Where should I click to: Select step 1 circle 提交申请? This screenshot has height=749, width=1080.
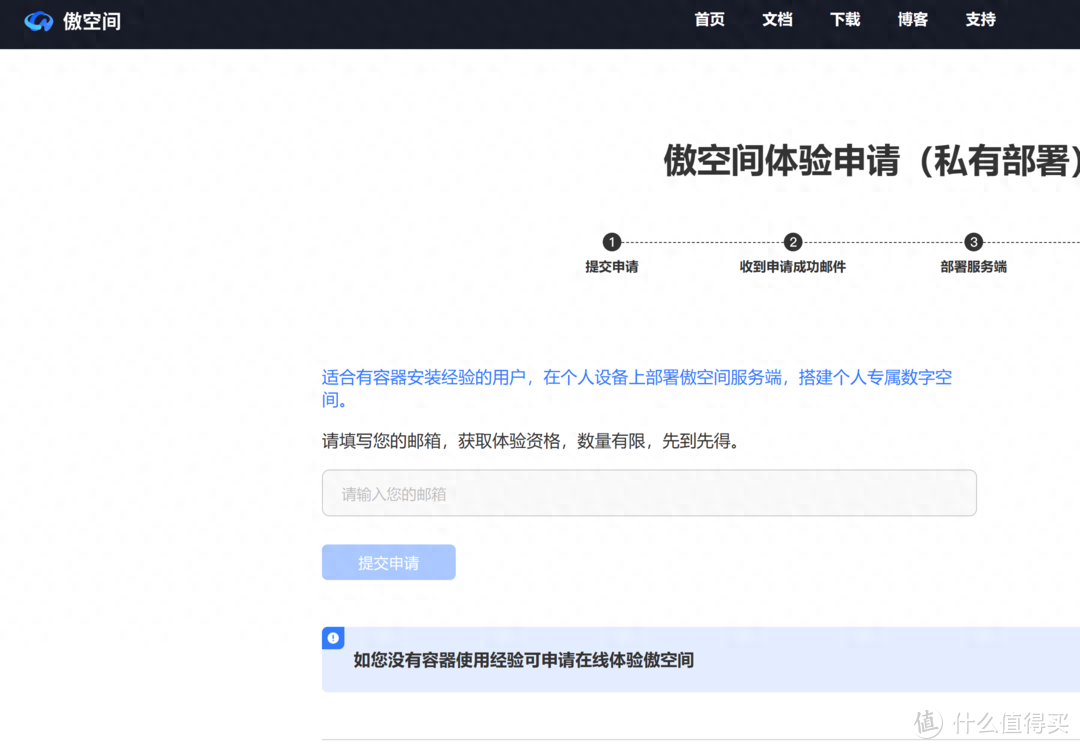(612, 242)
